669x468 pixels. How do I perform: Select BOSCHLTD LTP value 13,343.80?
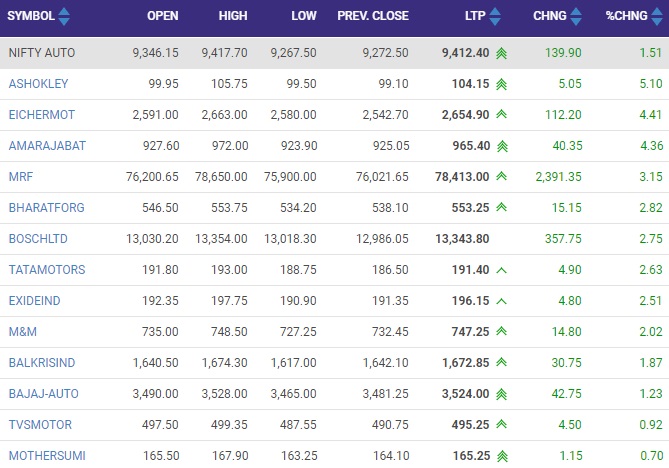point(462,239)
